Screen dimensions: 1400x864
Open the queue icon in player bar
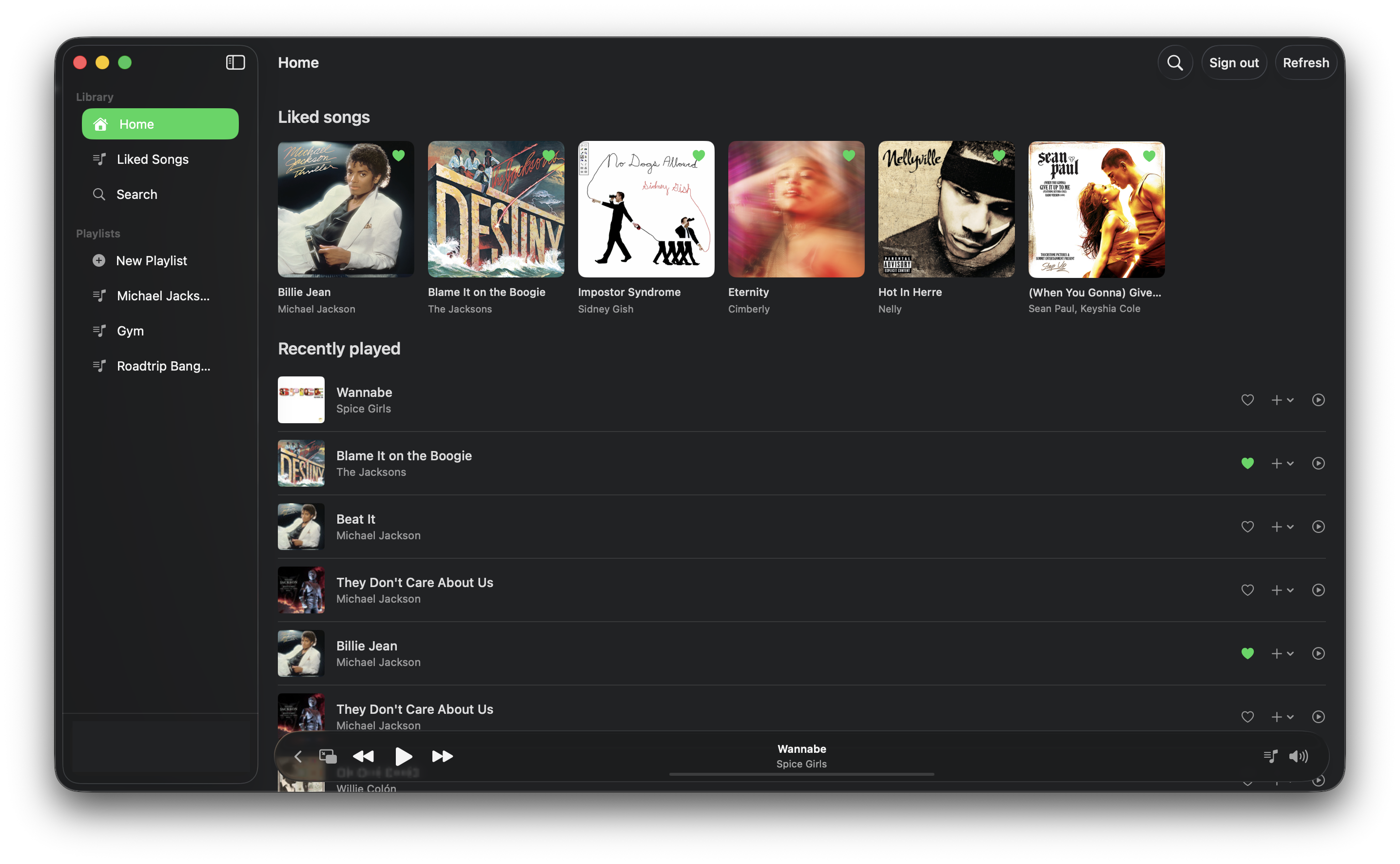coord(1270,756)
